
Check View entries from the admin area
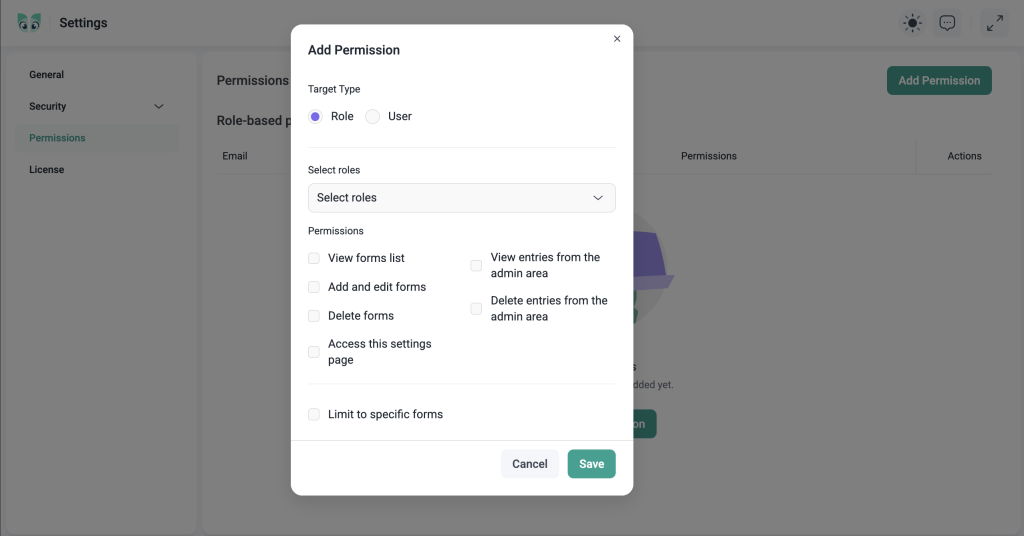coord(476,265)
